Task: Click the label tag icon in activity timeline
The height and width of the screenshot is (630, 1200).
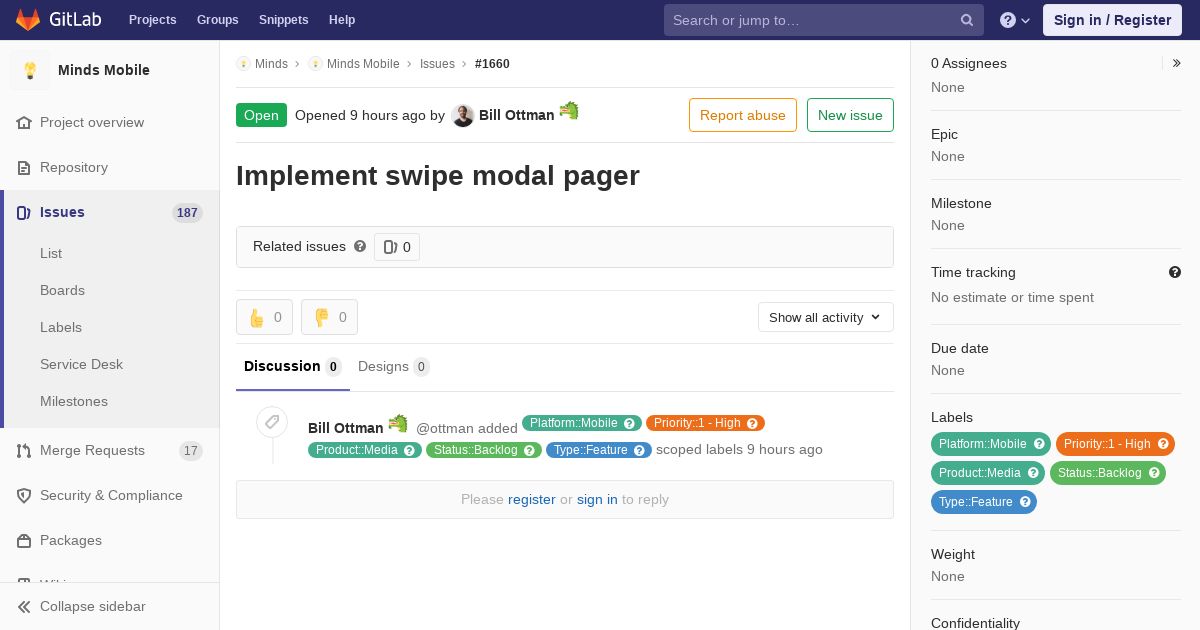Action: 272,422
